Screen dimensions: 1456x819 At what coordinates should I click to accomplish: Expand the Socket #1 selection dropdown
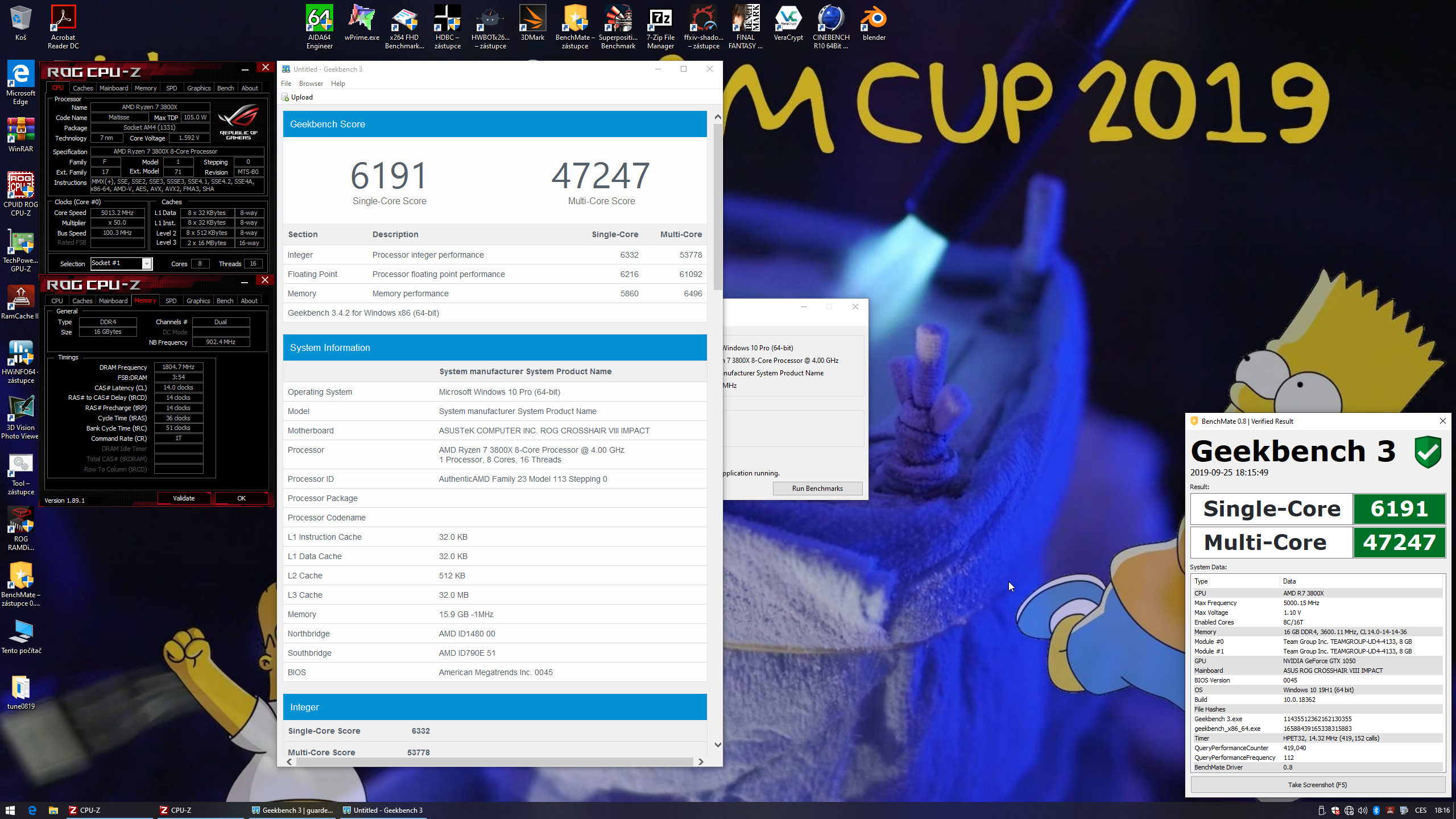point(147,263)
